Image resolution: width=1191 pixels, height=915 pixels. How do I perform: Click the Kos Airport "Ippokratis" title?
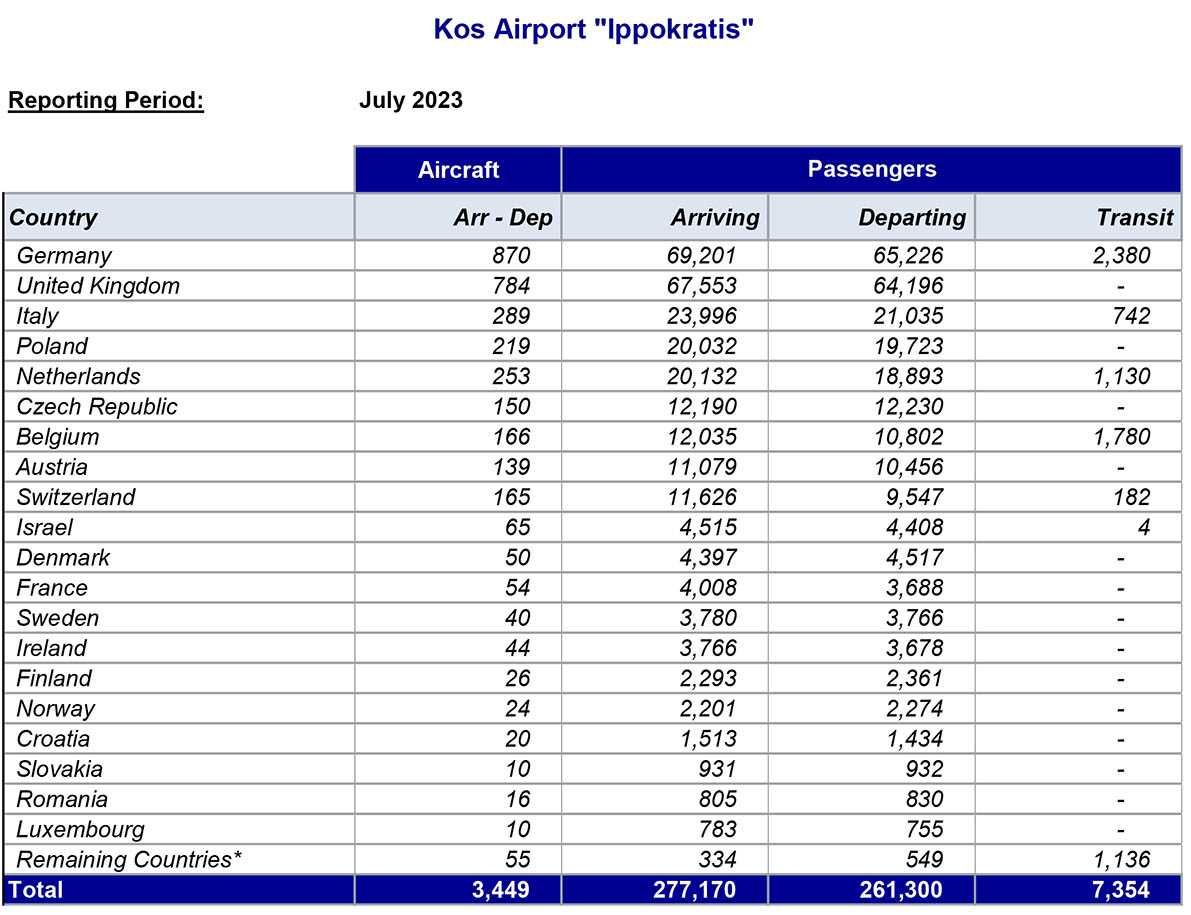click(593, 29)
